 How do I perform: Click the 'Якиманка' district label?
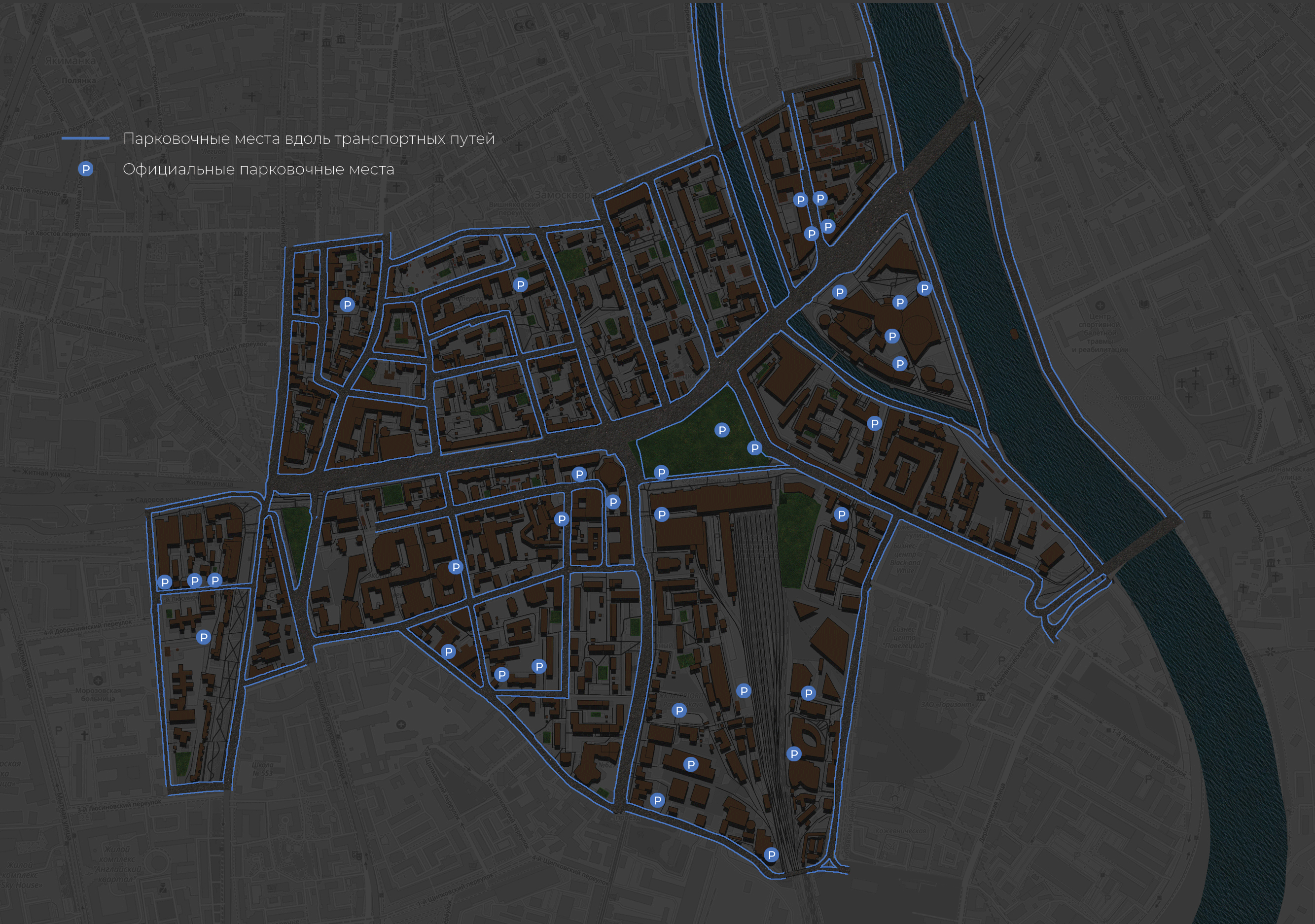[x=70, y=61]
